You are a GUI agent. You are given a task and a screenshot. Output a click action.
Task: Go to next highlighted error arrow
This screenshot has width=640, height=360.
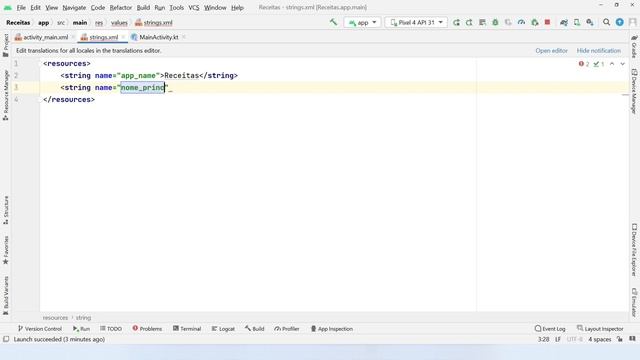tap(622, 64)
